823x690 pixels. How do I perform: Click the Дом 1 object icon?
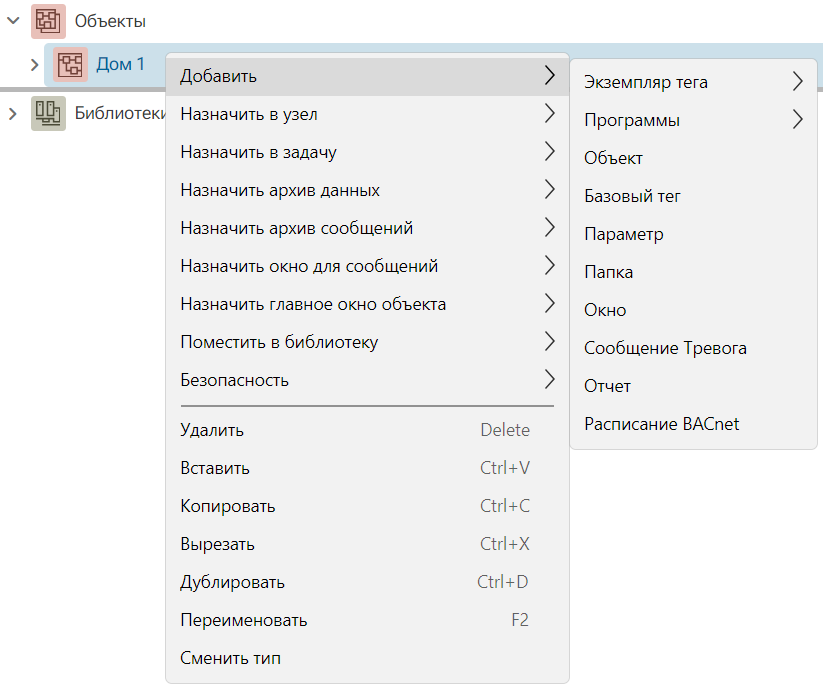point(70,65)
